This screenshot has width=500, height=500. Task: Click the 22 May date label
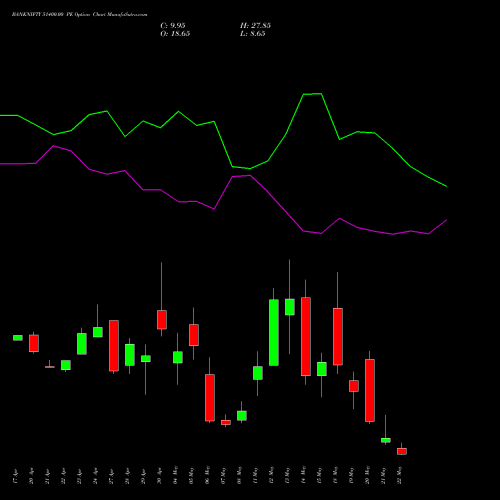399,475
